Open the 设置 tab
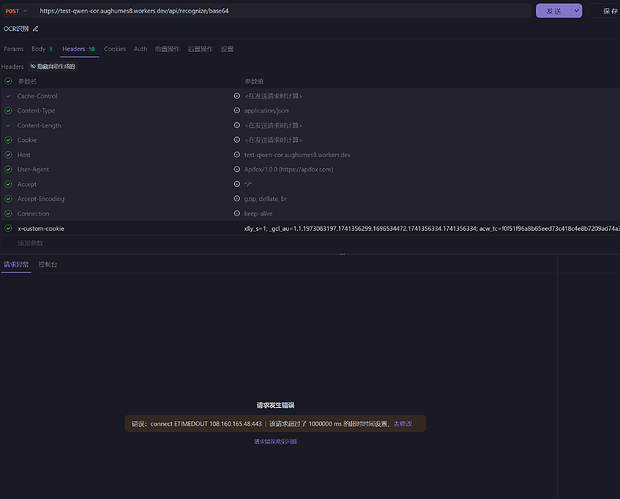Viewport: 620px width, 499px height. click(x=227, y=49)
